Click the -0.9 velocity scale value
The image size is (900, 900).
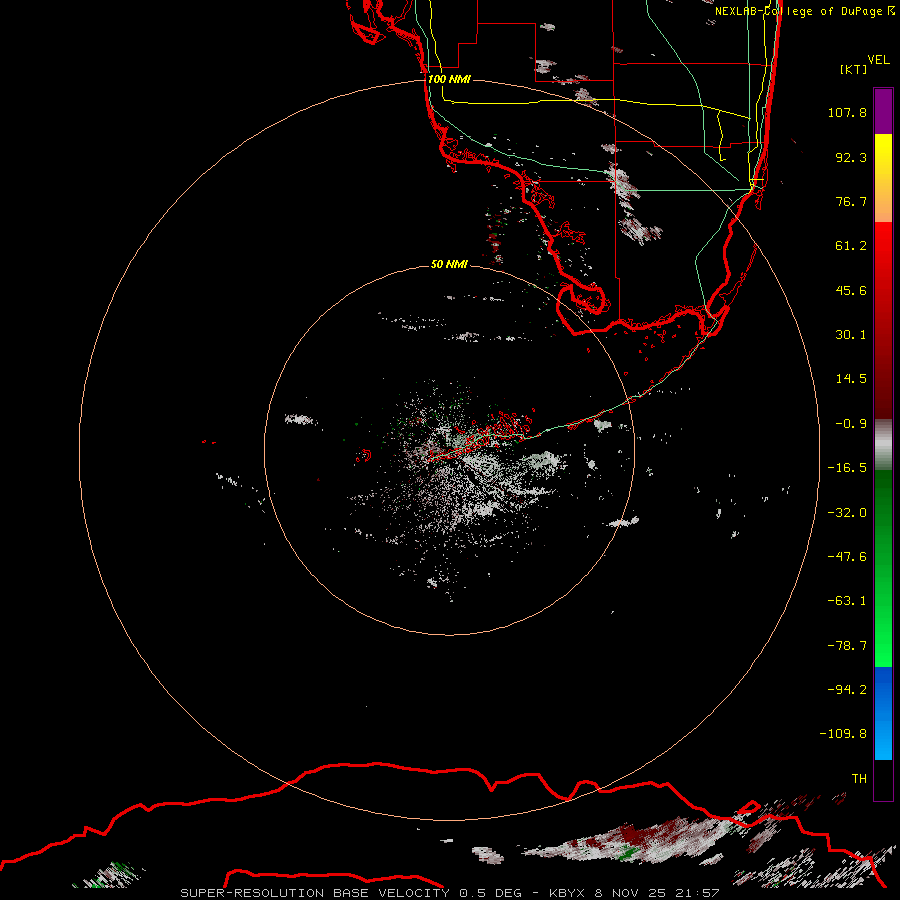pos(851,424)
